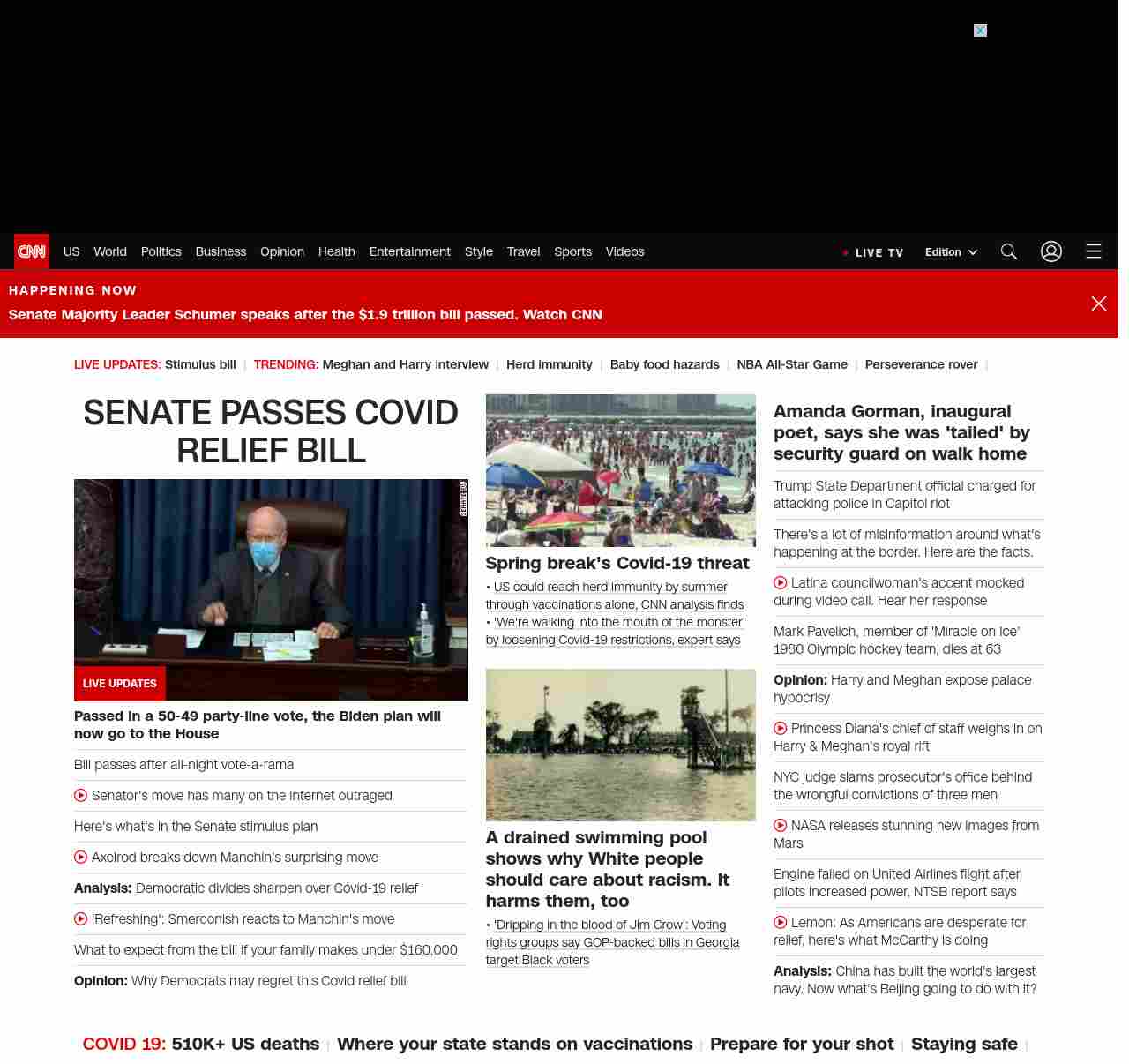Dismiss the Happening Now red banner

[x=1098, y=303]
